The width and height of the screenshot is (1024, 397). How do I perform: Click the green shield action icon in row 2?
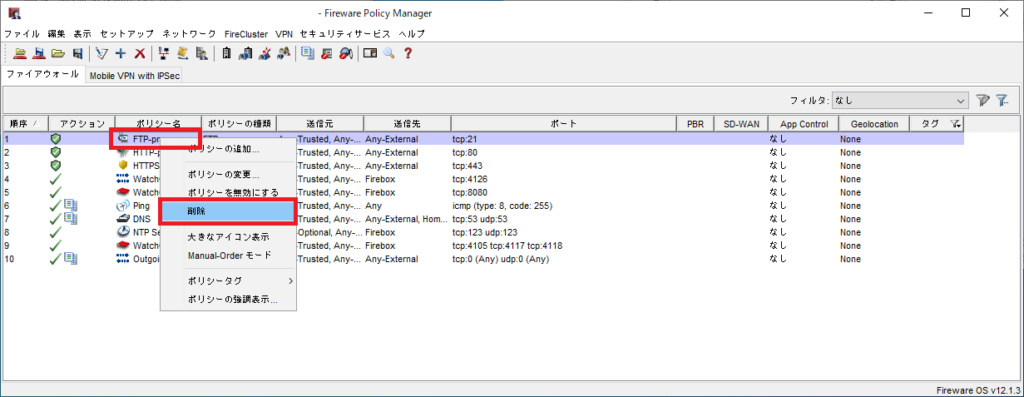click(x=56, y=152)
